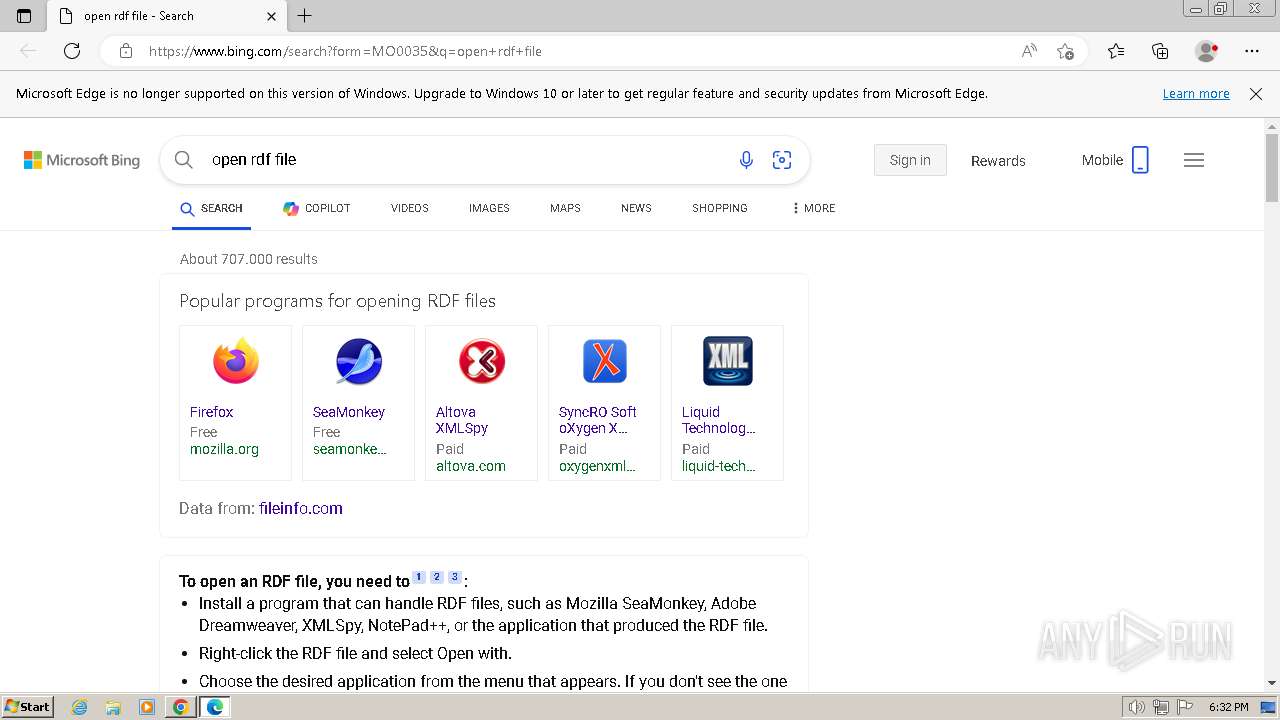Open the SeaMonkey title link
This screenshot has width=1280, height=720.
[x=349, y=412]
